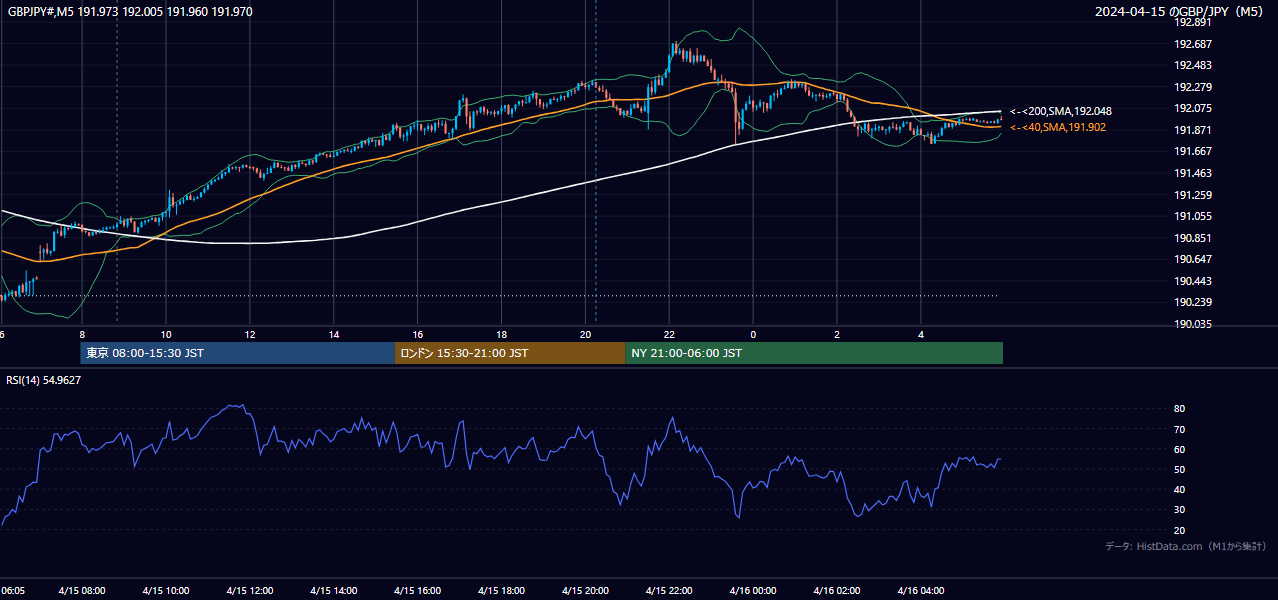This screenshot has height=600, width=1278.
Task: Click the London 15:30-21:00 JST session bar
Action: pyautogui.click(x=510, y=353)
